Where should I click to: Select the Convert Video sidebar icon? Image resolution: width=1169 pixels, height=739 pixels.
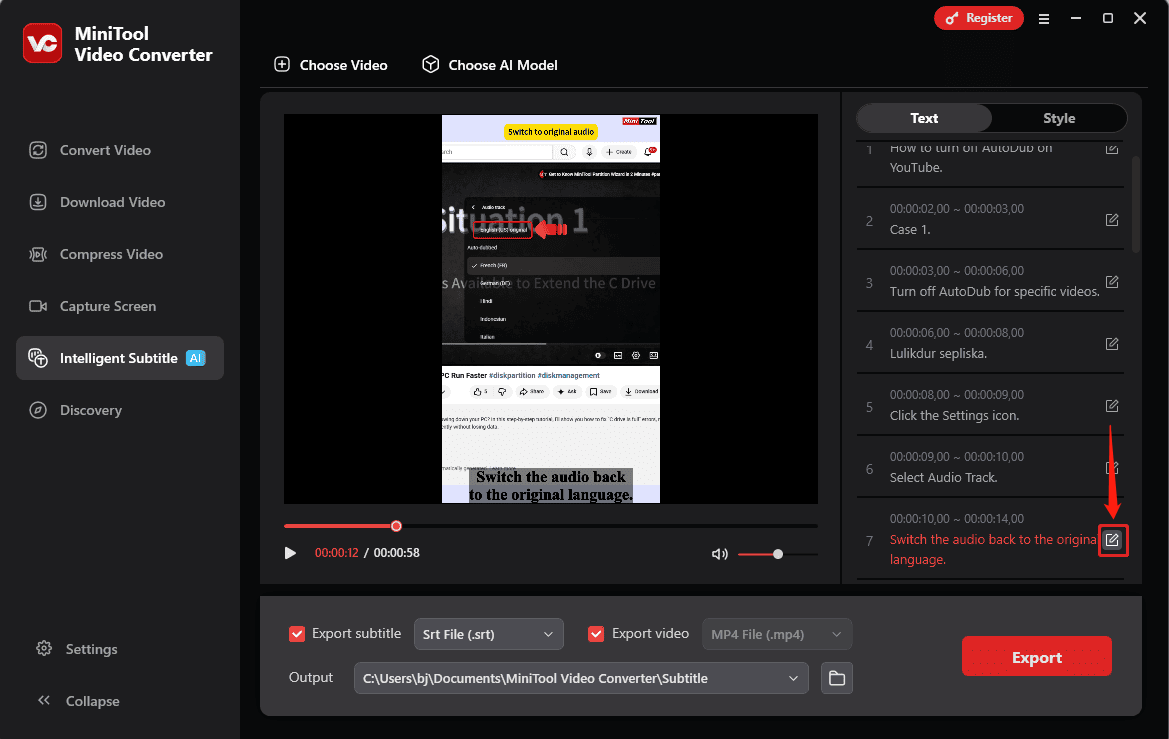tap(37, 150)
